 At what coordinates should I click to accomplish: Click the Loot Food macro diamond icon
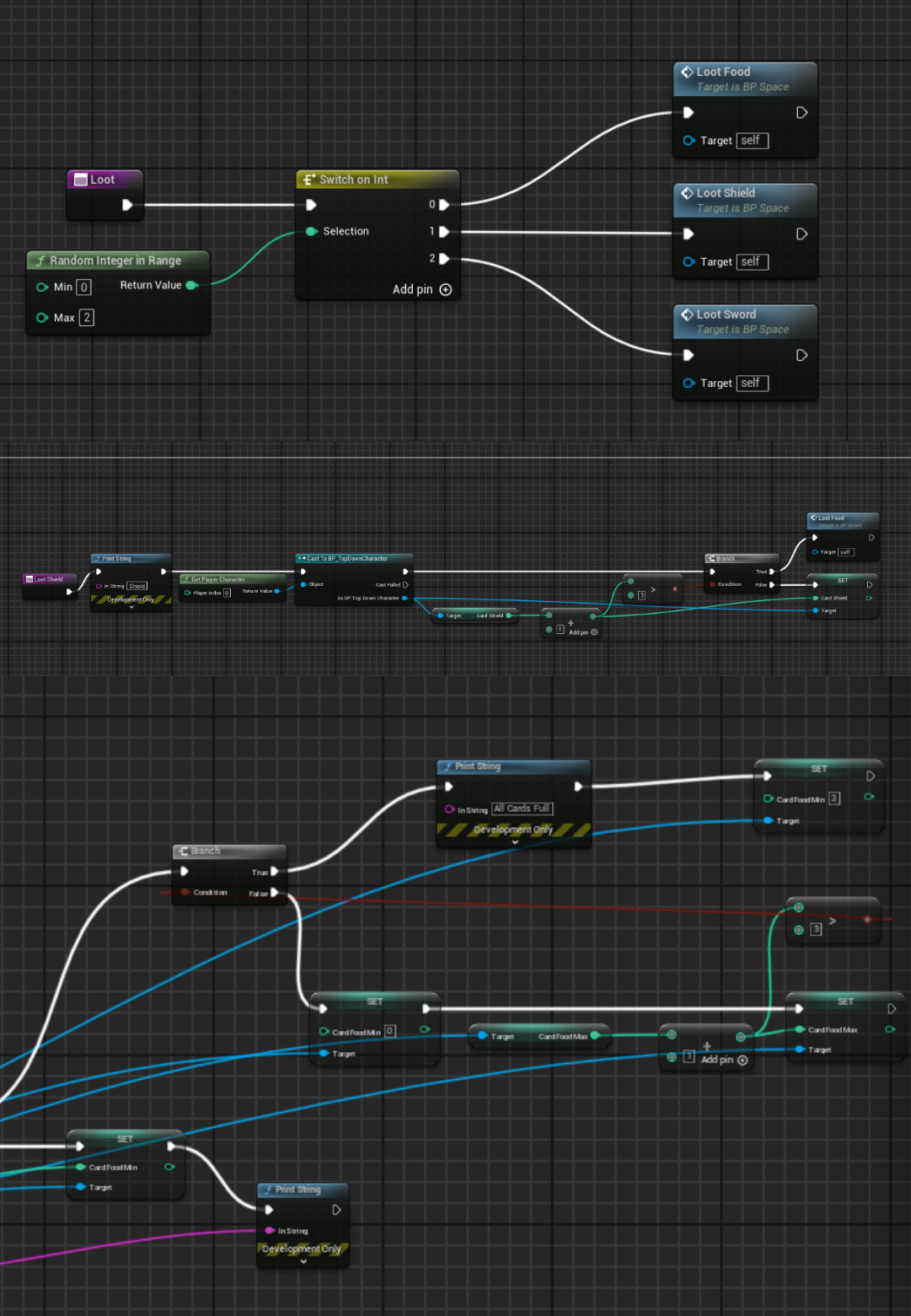pos(688,72)
